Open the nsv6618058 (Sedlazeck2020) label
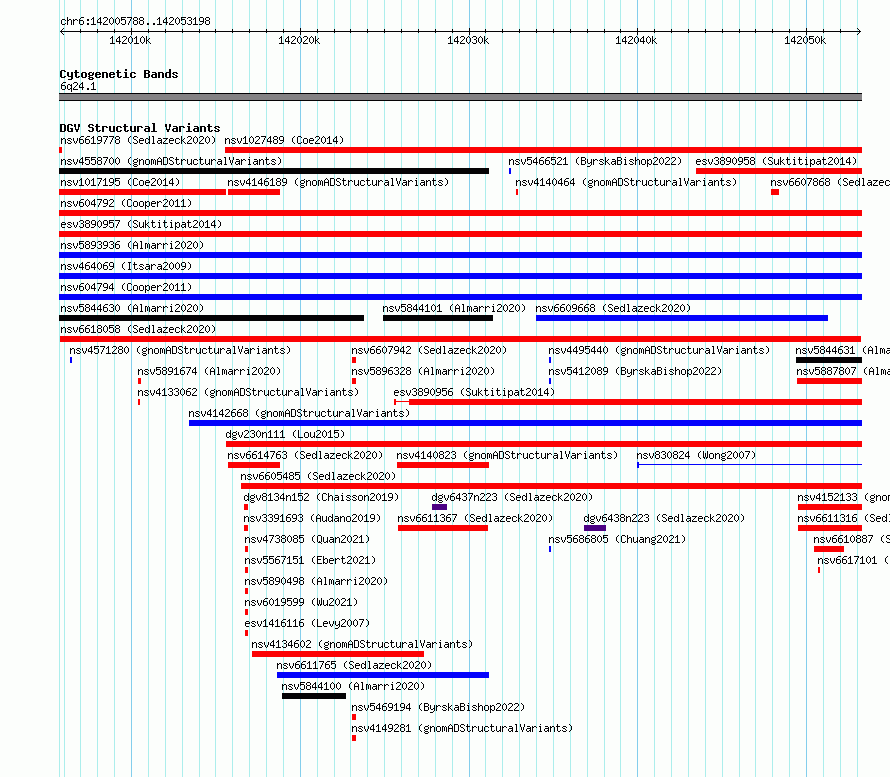The width and height of the screenshot is (890, 777). click(138, 329)
